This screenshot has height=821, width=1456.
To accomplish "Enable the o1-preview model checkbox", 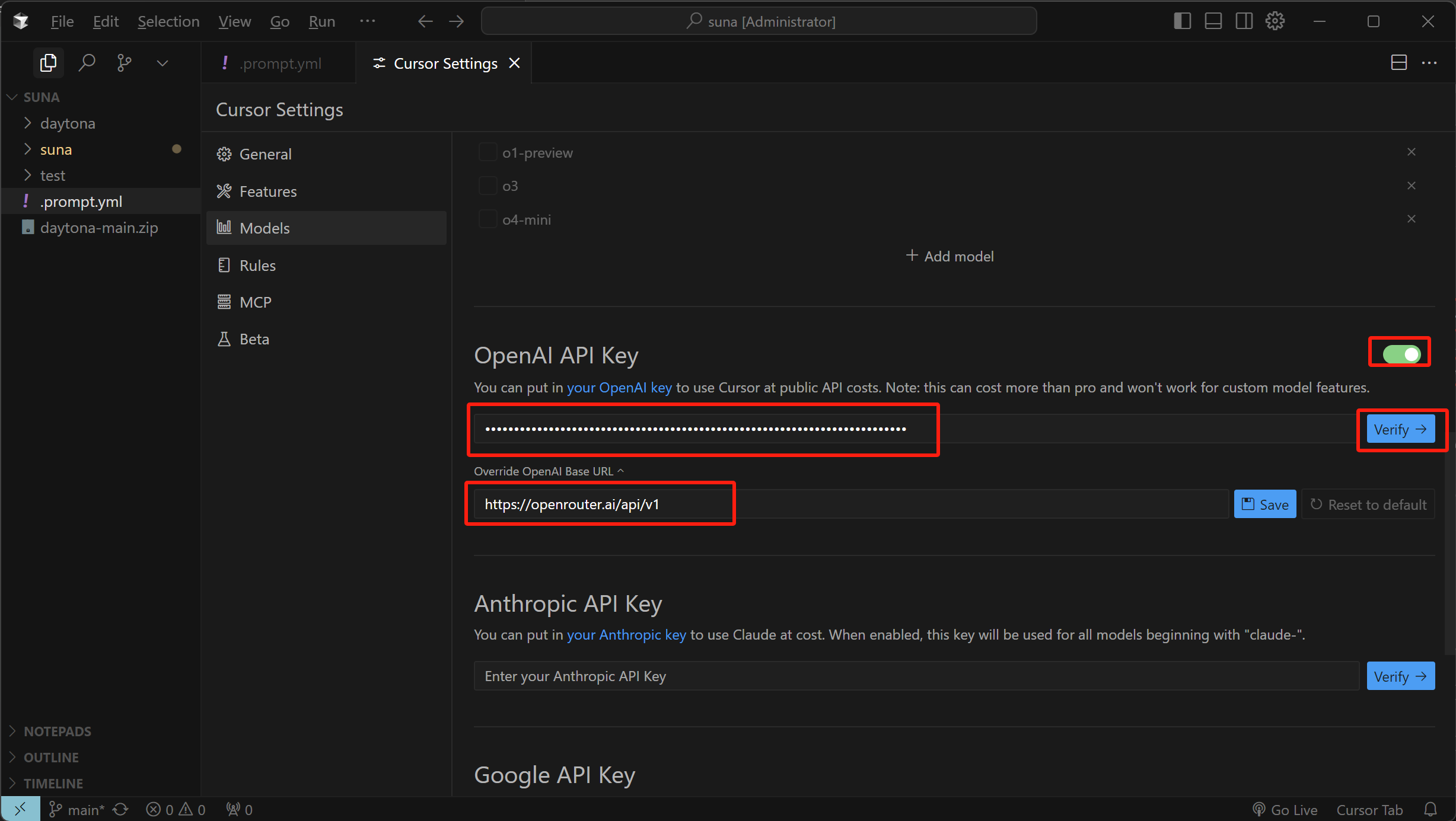I will (x=488, y=152).
